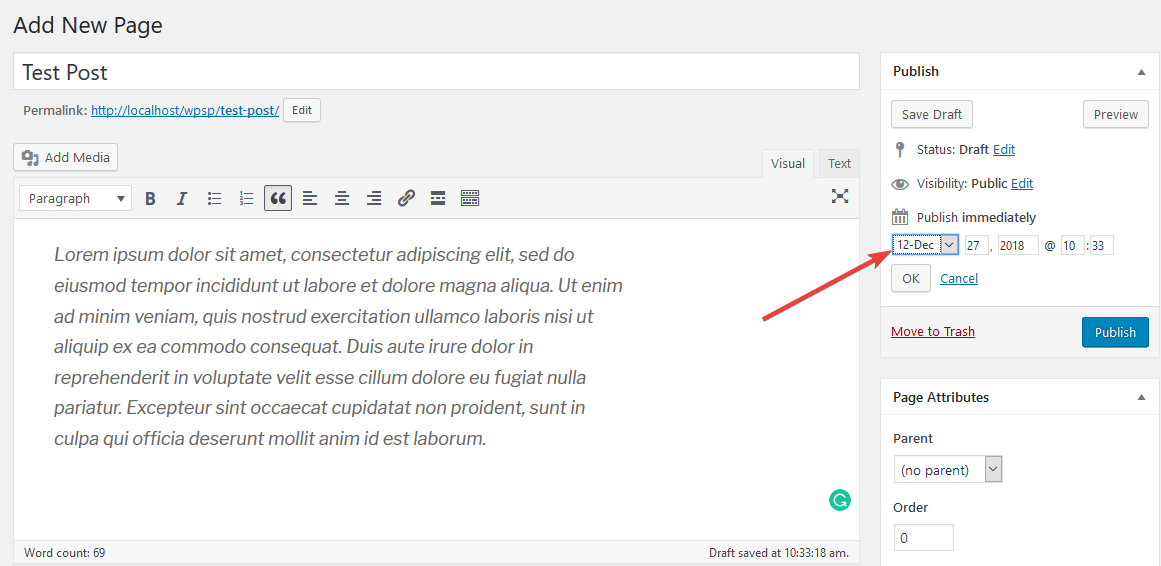Align text center
Screen dimensions: 1161x566
tap(341, 199)
